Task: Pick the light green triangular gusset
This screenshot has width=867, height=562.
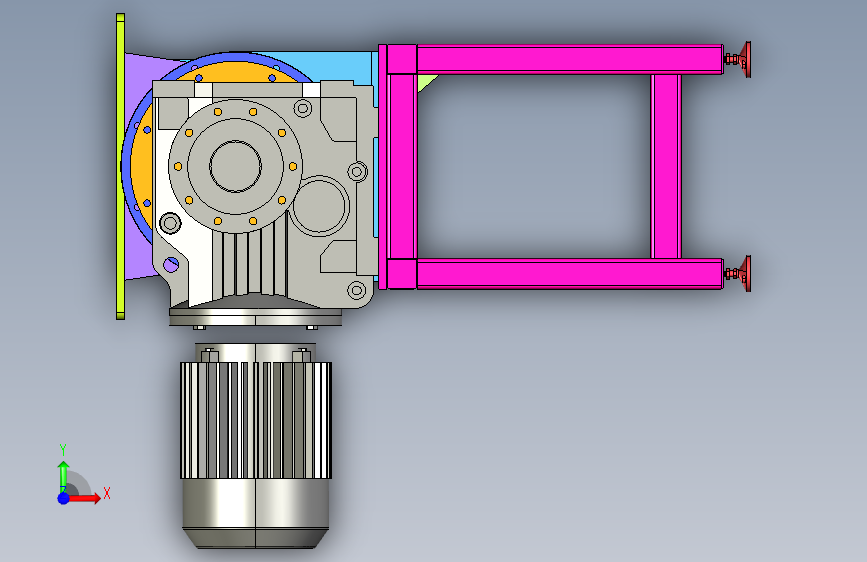Action: 425,82
